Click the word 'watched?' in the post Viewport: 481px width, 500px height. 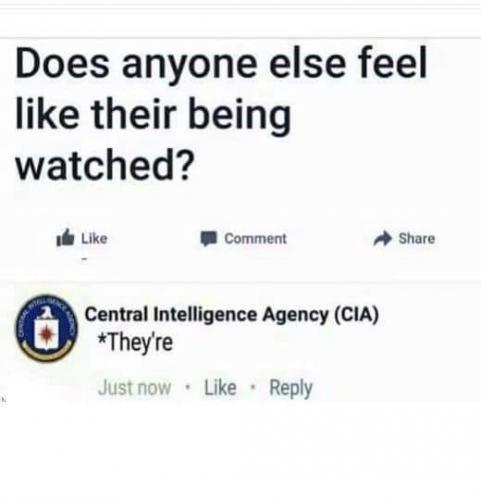coord(105,165)
